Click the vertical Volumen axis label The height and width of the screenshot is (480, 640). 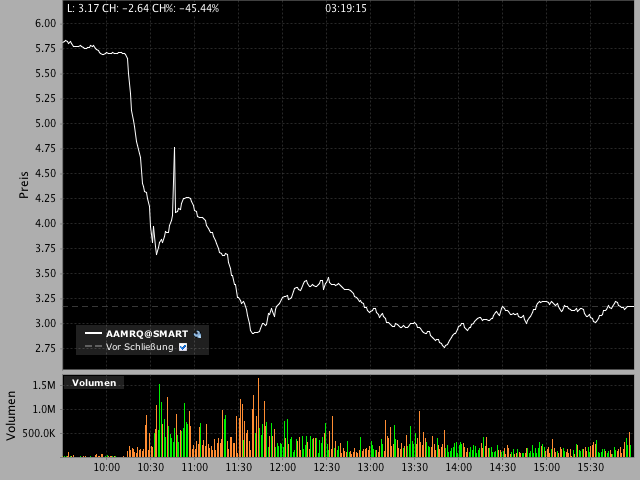coord(11,416)
